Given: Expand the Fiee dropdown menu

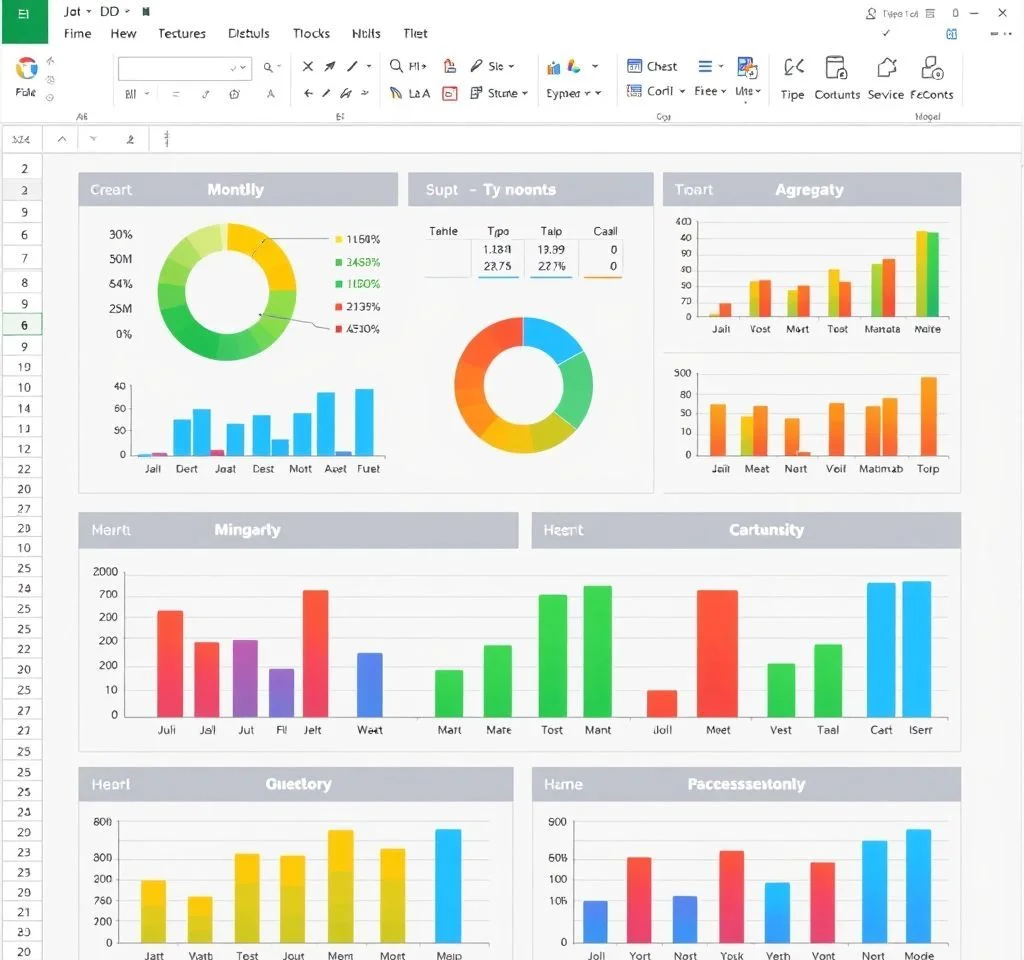Looking at the screenshot, I should pos(725,91).
